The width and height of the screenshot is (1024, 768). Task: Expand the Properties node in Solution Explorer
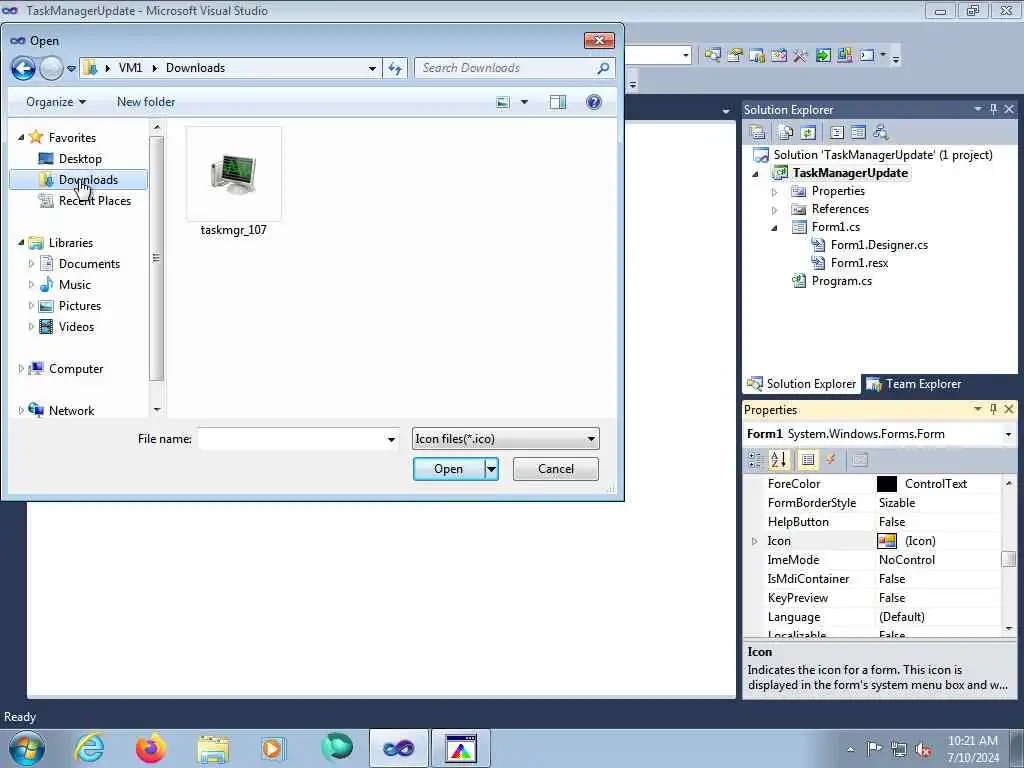pyautogui.click(x=775, y=192)
